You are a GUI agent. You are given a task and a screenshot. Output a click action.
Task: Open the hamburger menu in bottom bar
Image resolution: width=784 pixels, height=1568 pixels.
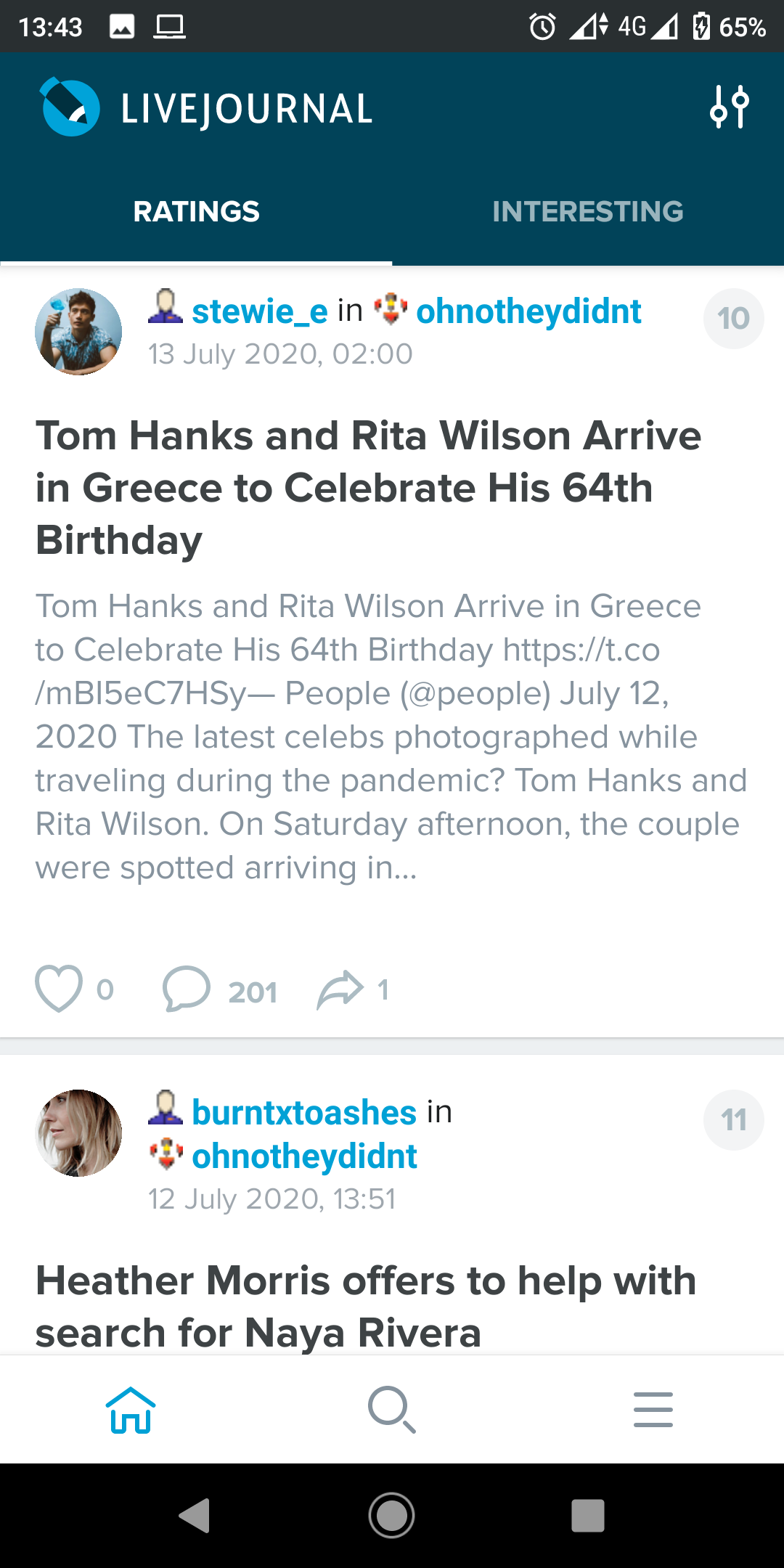(x=653, y=1410)
